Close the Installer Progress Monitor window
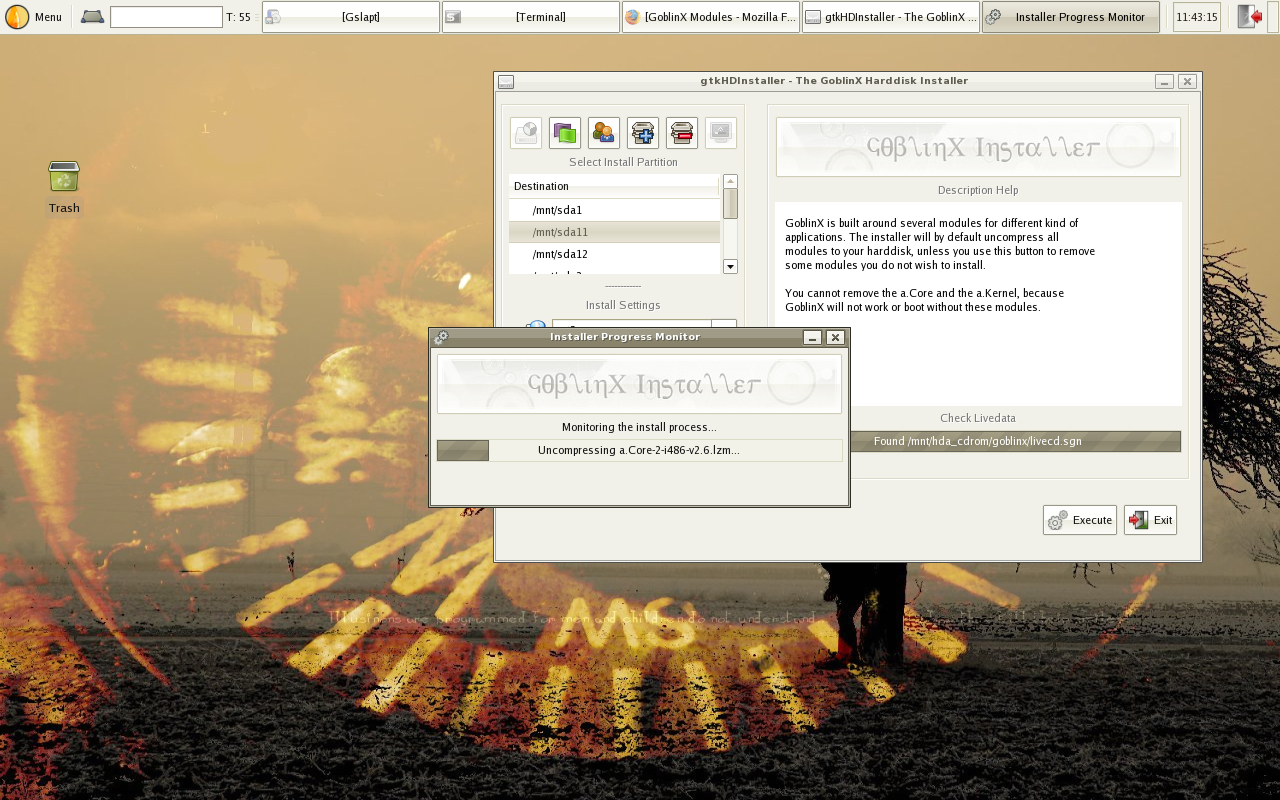The image size is (1280, 800). (835, 337)
